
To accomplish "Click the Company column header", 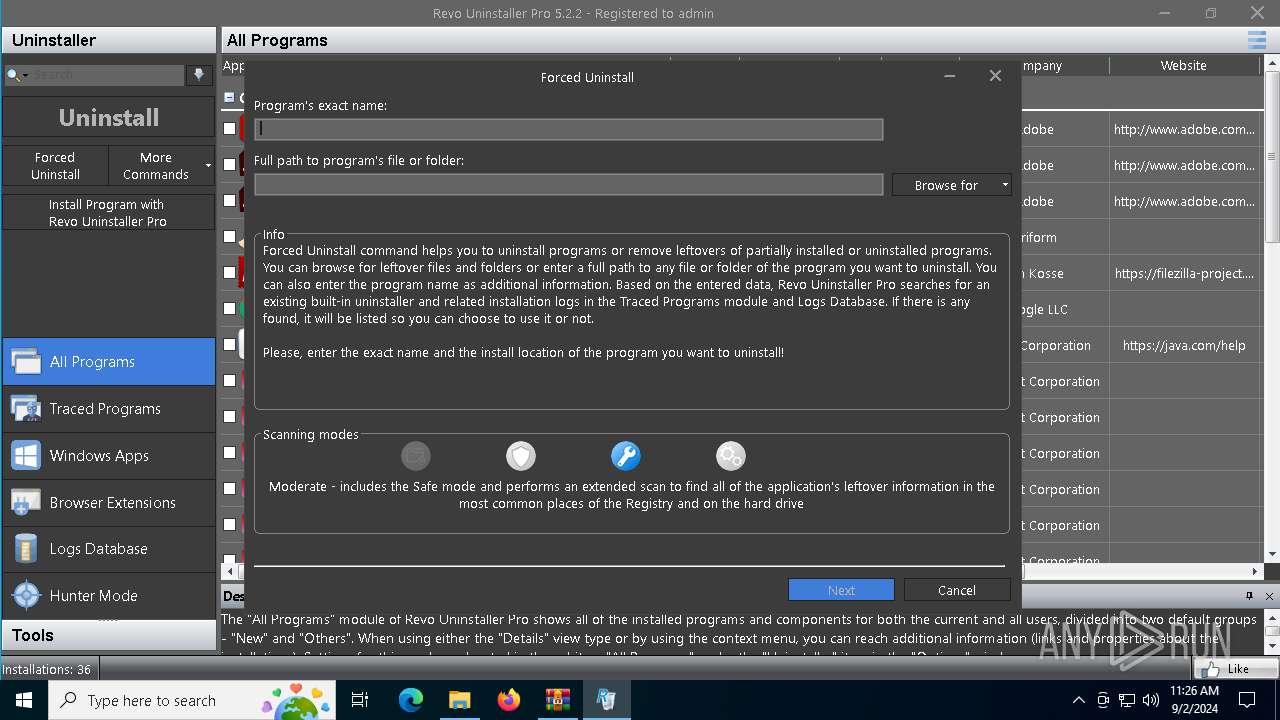I will [1041, 65].
